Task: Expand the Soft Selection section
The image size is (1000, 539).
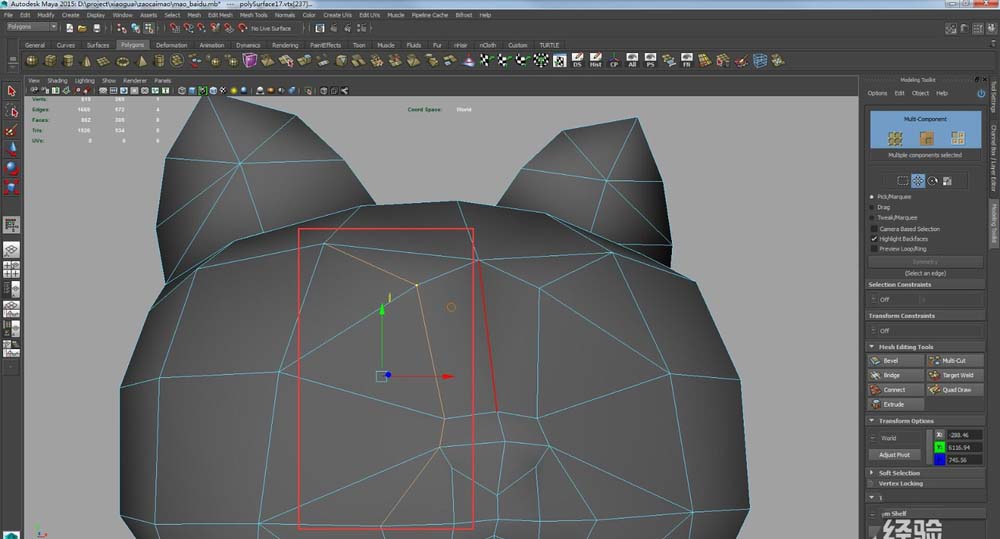Action: pos(872,473)
